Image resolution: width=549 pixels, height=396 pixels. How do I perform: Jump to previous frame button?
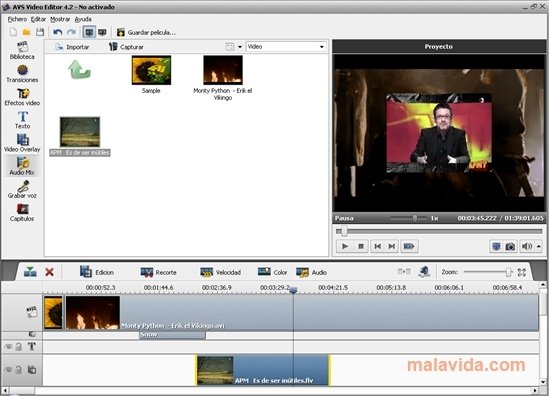point(377,246)
